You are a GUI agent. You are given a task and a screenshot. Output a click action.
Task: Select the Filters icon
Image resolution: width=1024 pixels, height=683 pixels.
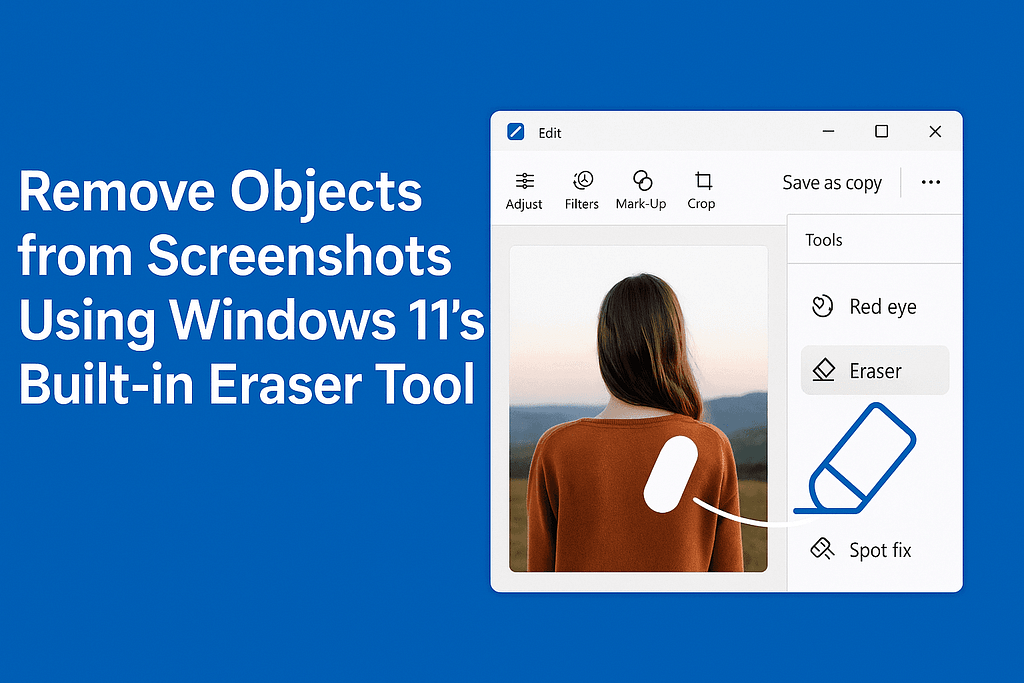tap(581, 190)
